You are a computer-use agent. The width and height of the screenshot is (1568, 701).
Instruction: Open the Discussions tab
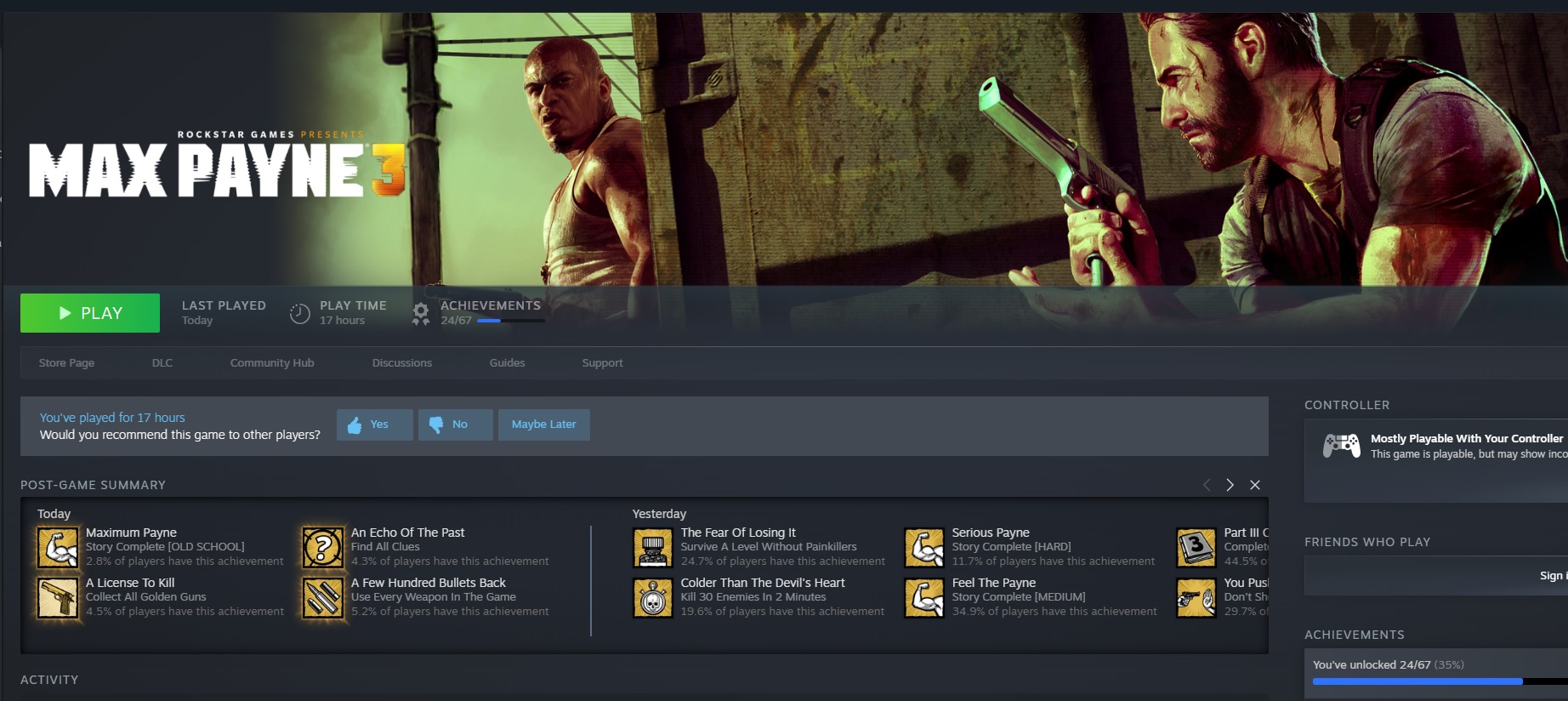[x=402, y=363]
